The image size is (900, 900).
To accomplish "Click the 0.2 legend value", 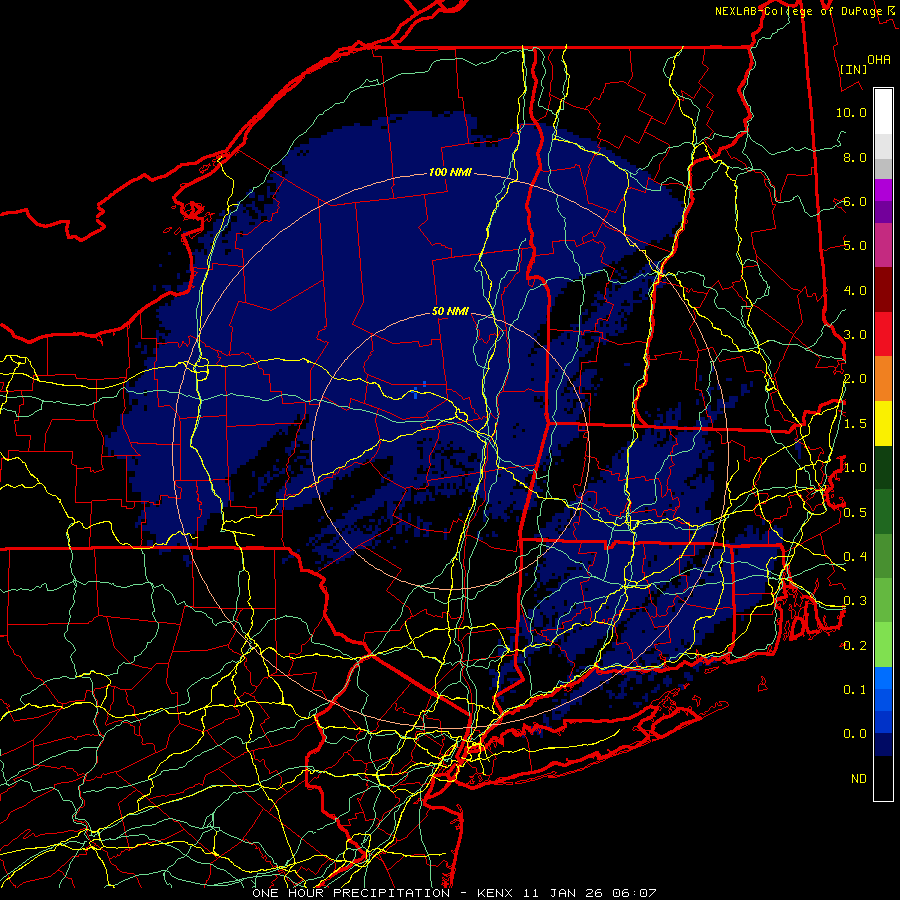I will point(855,646).
